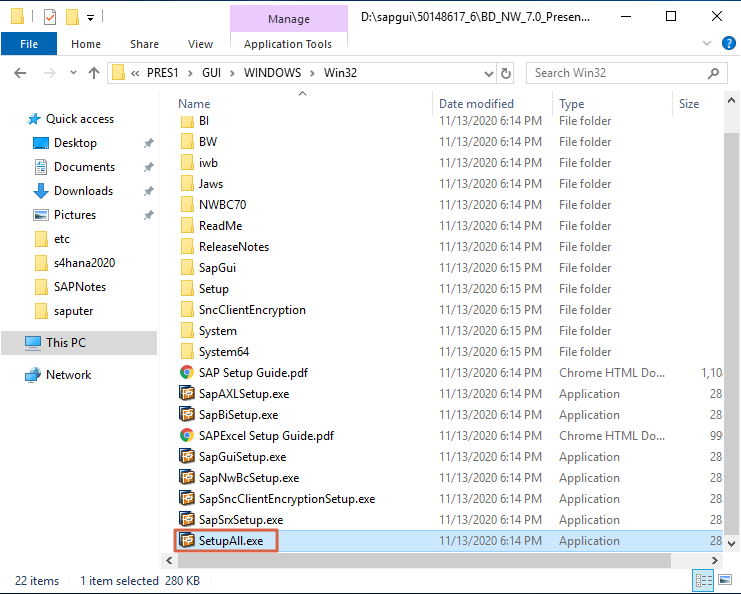Show hidden breadcrumb path levels
The width and height of the screenshot is (741, 594).
tap(135, 73)
